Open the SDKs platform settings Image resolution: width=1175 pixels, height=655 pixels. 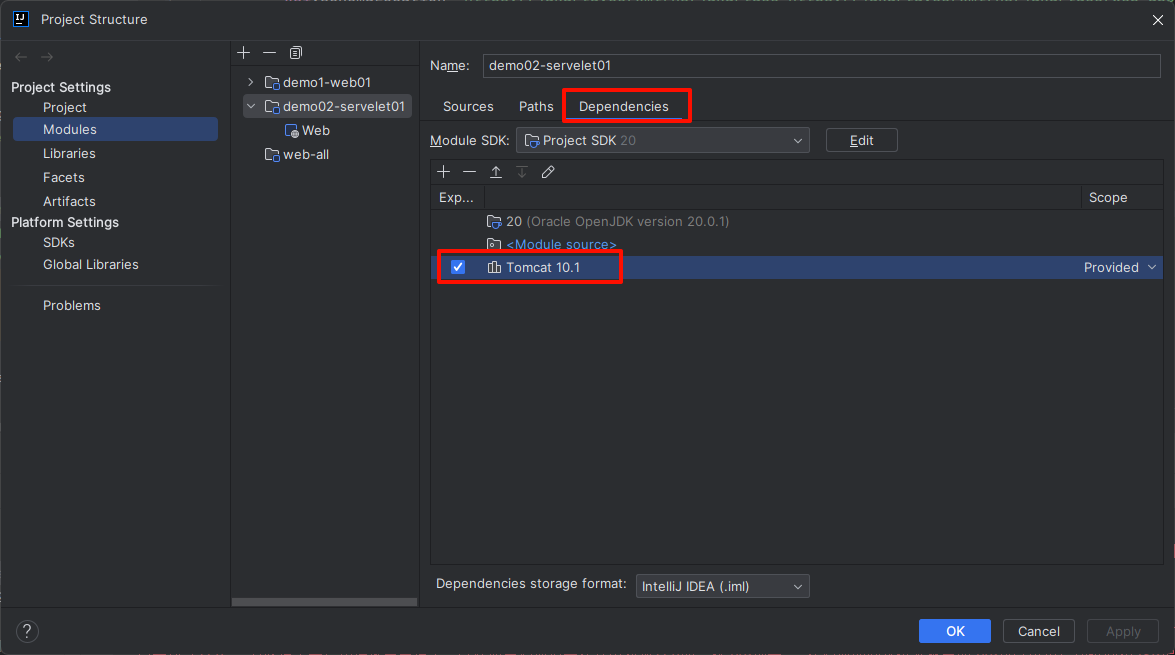pos(58,242)
